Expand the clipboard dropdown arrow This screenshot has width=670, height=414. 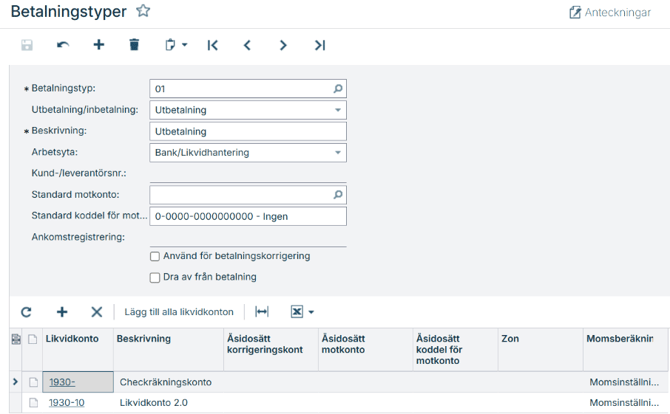point(185,44)
